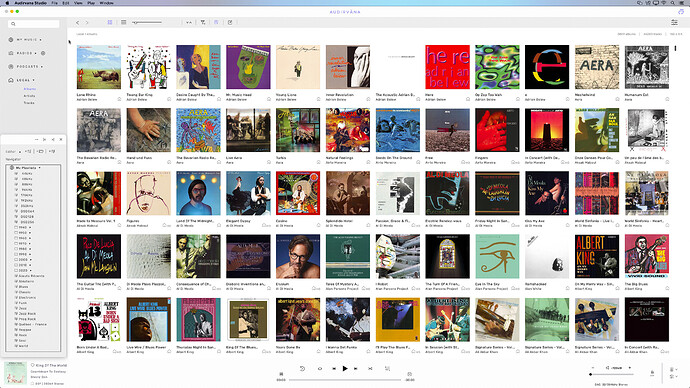Open the Jazz Rock playlist

(x=26, y=314)
